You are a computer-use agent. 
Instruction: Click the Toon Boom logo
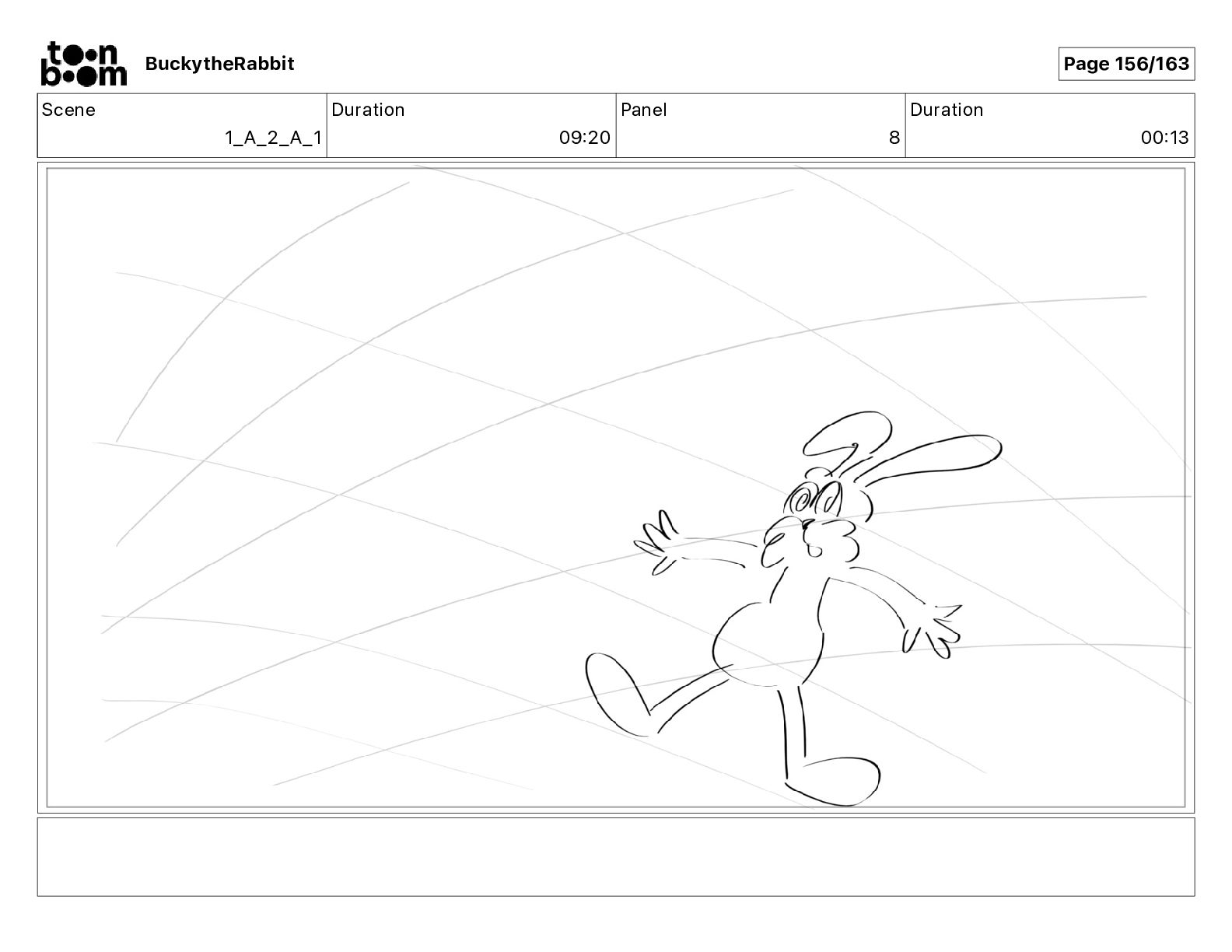pyautogui.click(x=83, y=64)
